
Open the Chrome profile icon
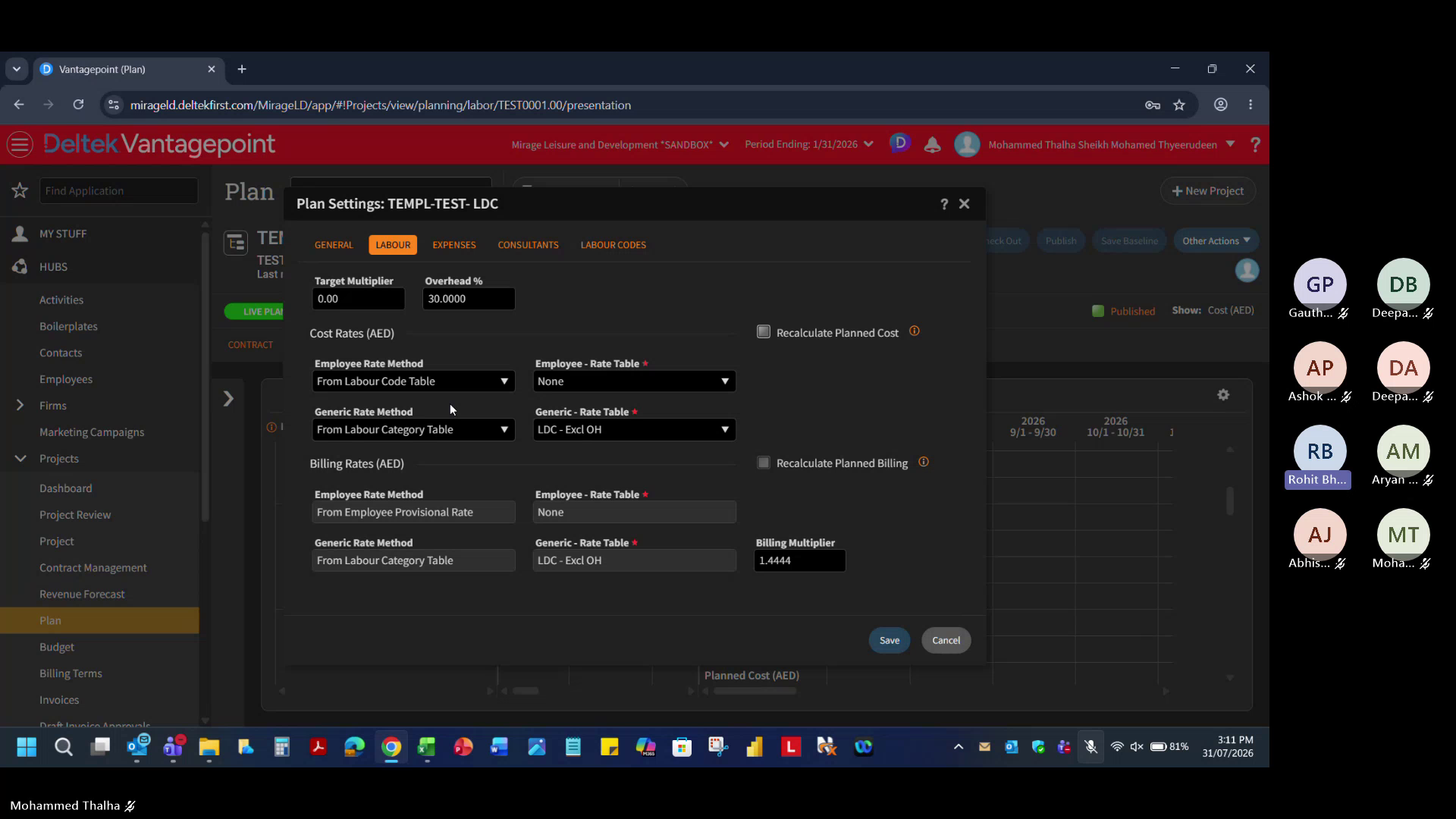(1221, 105)
